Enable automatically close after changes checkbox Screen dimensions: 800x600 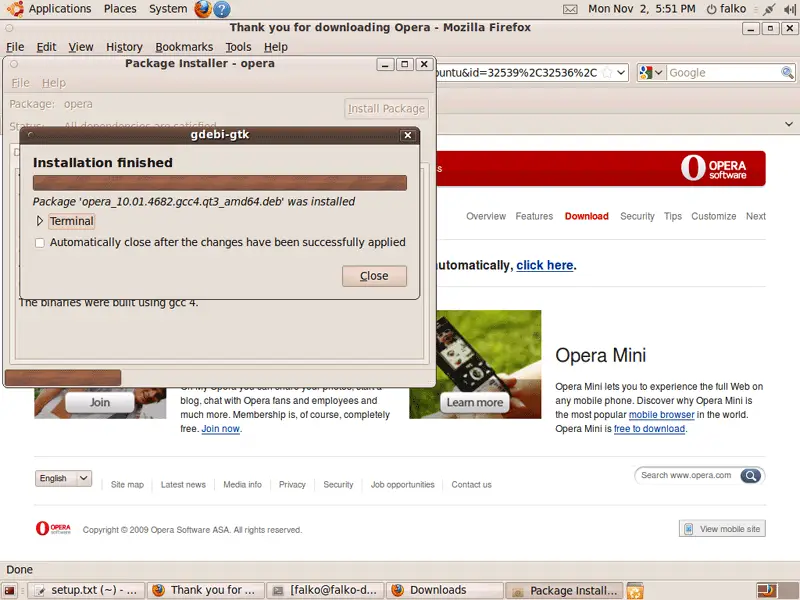40,243
